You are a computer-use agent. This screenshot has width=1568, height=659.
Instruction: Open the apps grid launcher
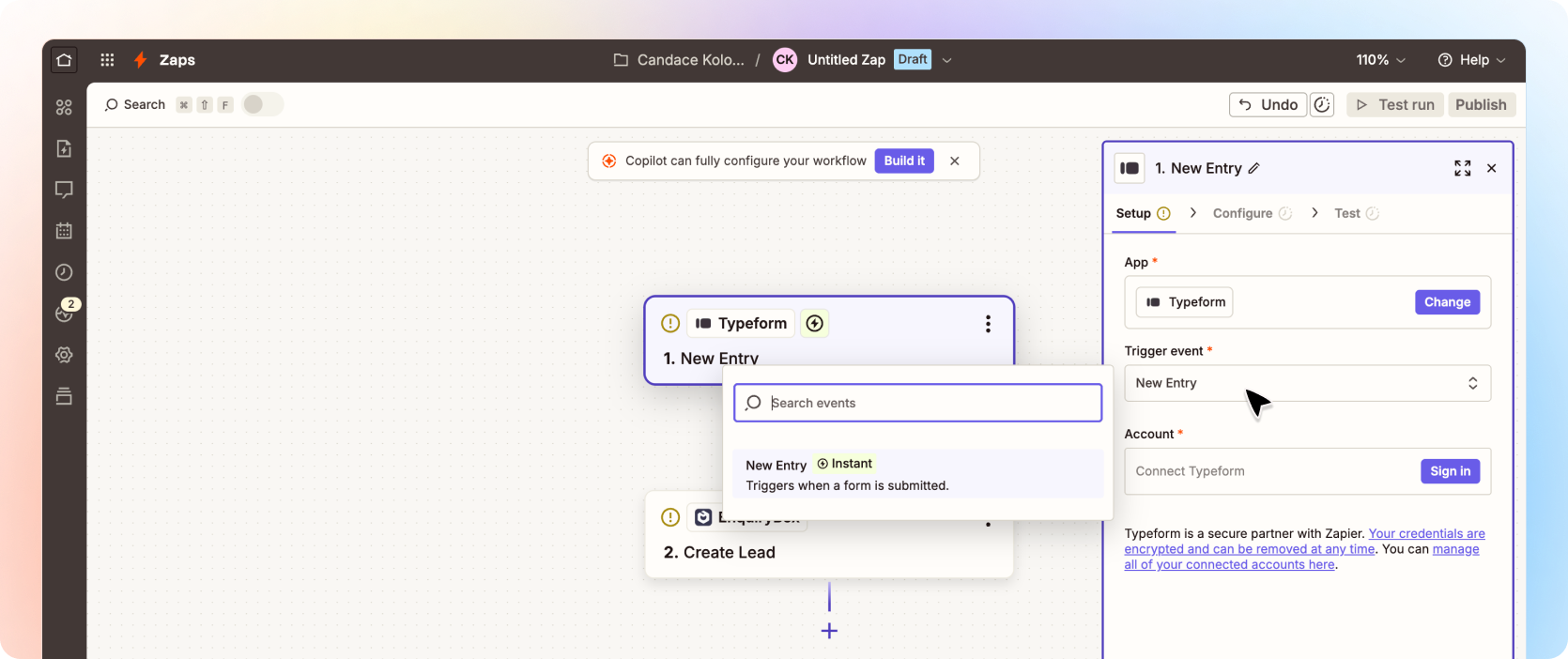pos(107,60)
